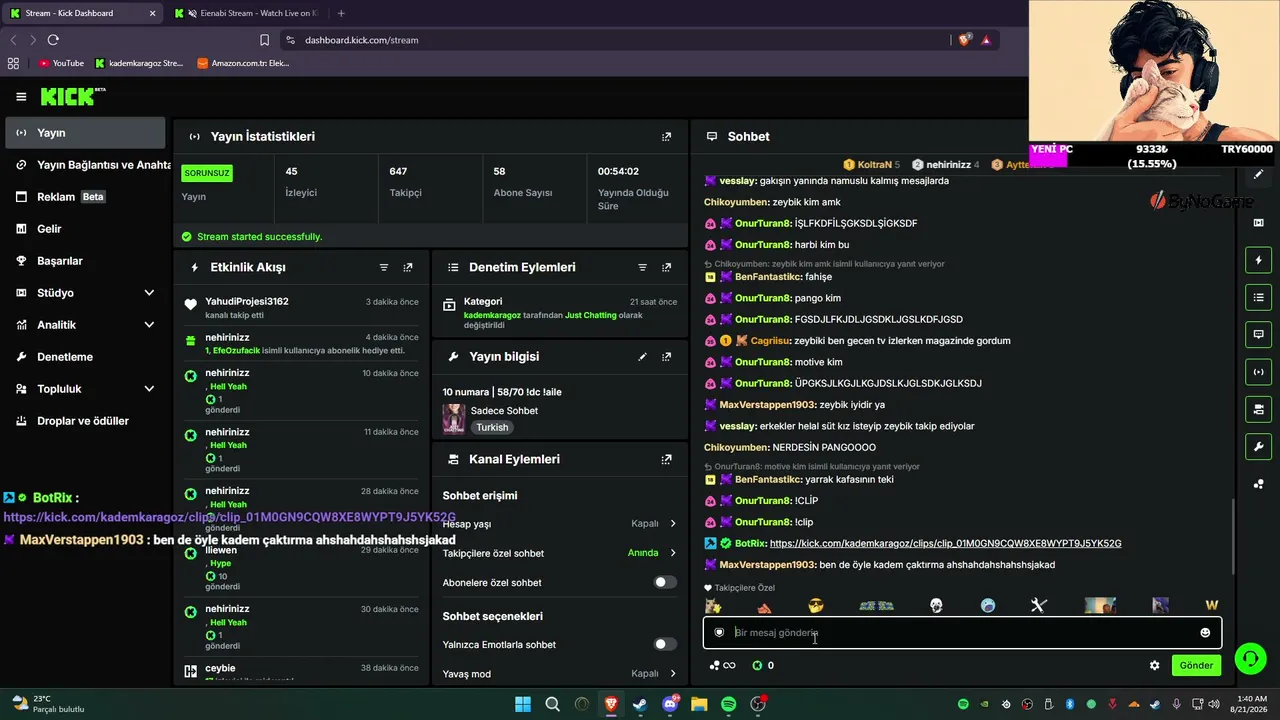
Task: Pop out the Yayın bilgisi panel
Action: point(667,357)
